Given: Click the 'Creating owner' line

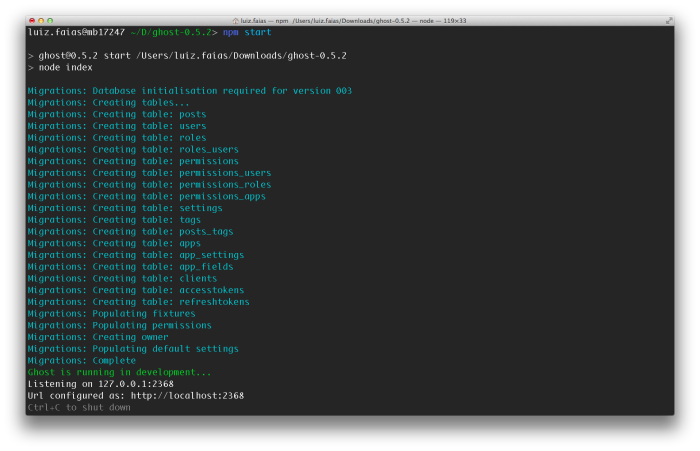Looking at the screenshot, I should click(x=98, y=337).
